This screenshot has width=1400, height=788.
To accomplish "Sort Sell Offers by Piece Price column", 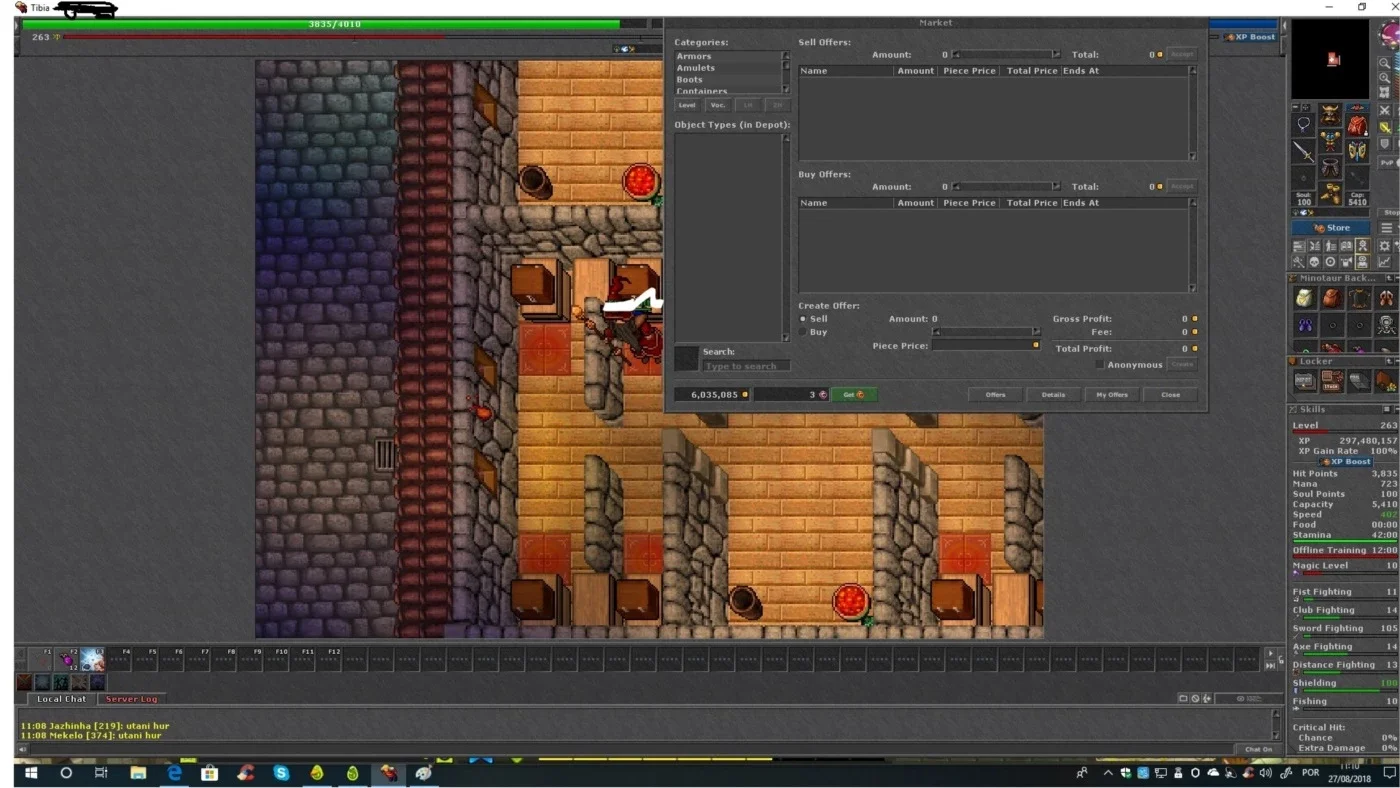I will [x=969, y=71].
